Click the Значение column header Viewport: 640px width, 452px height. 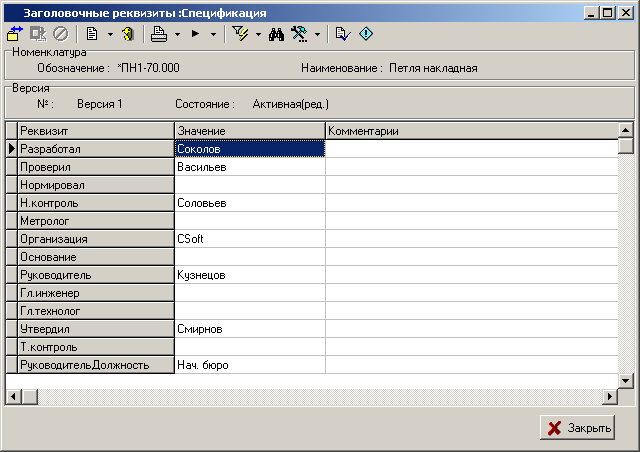tap(249, 131)
